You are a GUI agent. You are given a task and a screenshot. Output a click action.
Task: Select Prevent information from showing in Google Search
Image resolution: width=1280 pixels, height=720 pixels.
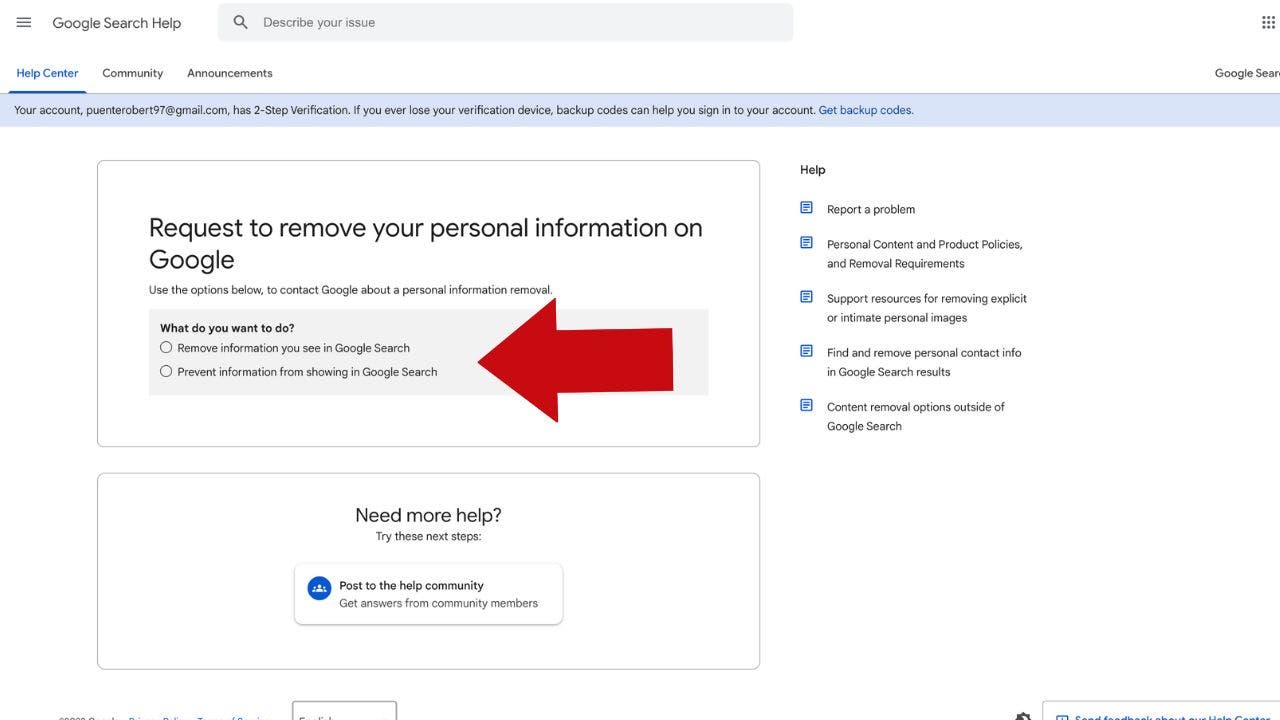tap(166, 370)
